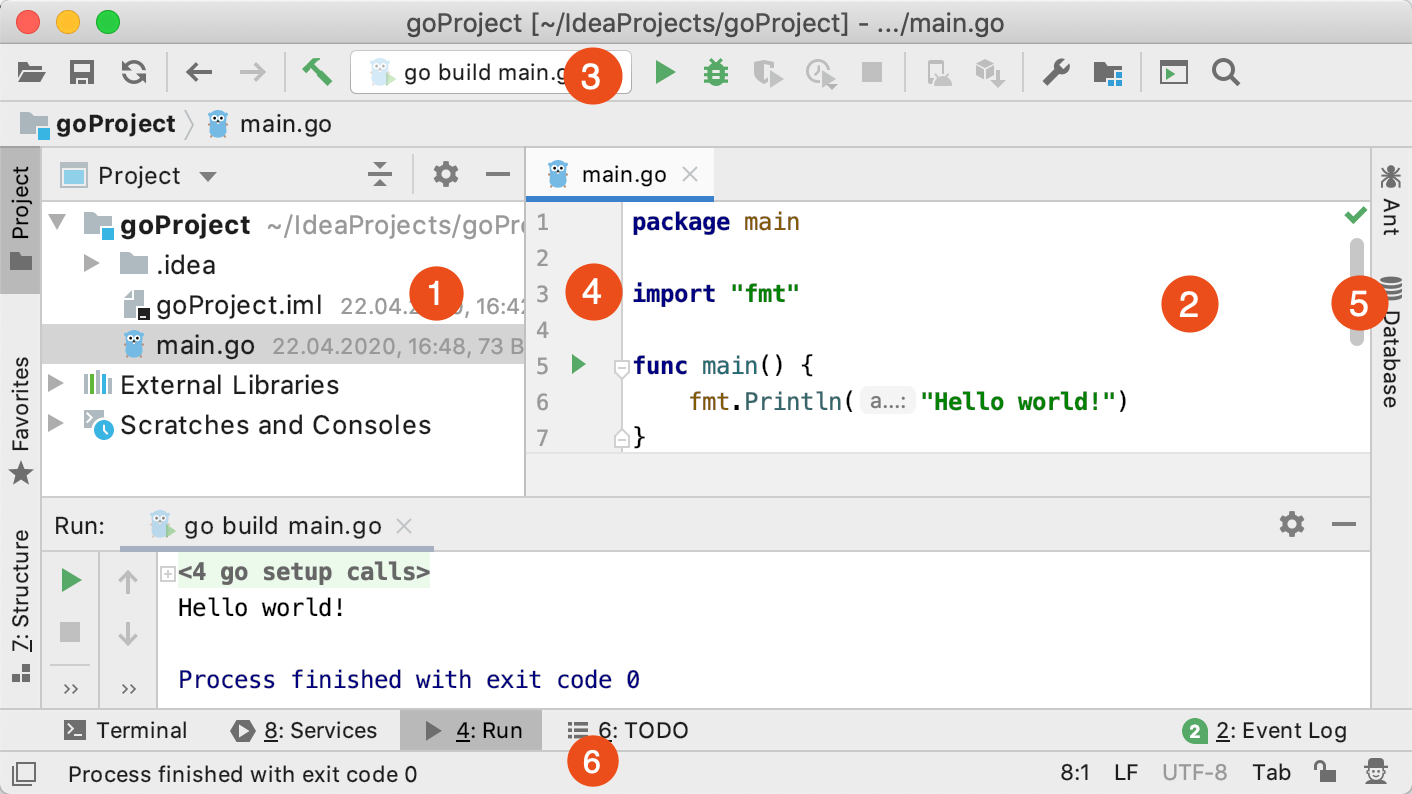This screenshot has height=794, width=1412.
Task: Toggle the Structure tool window
Action: point(20,590)
